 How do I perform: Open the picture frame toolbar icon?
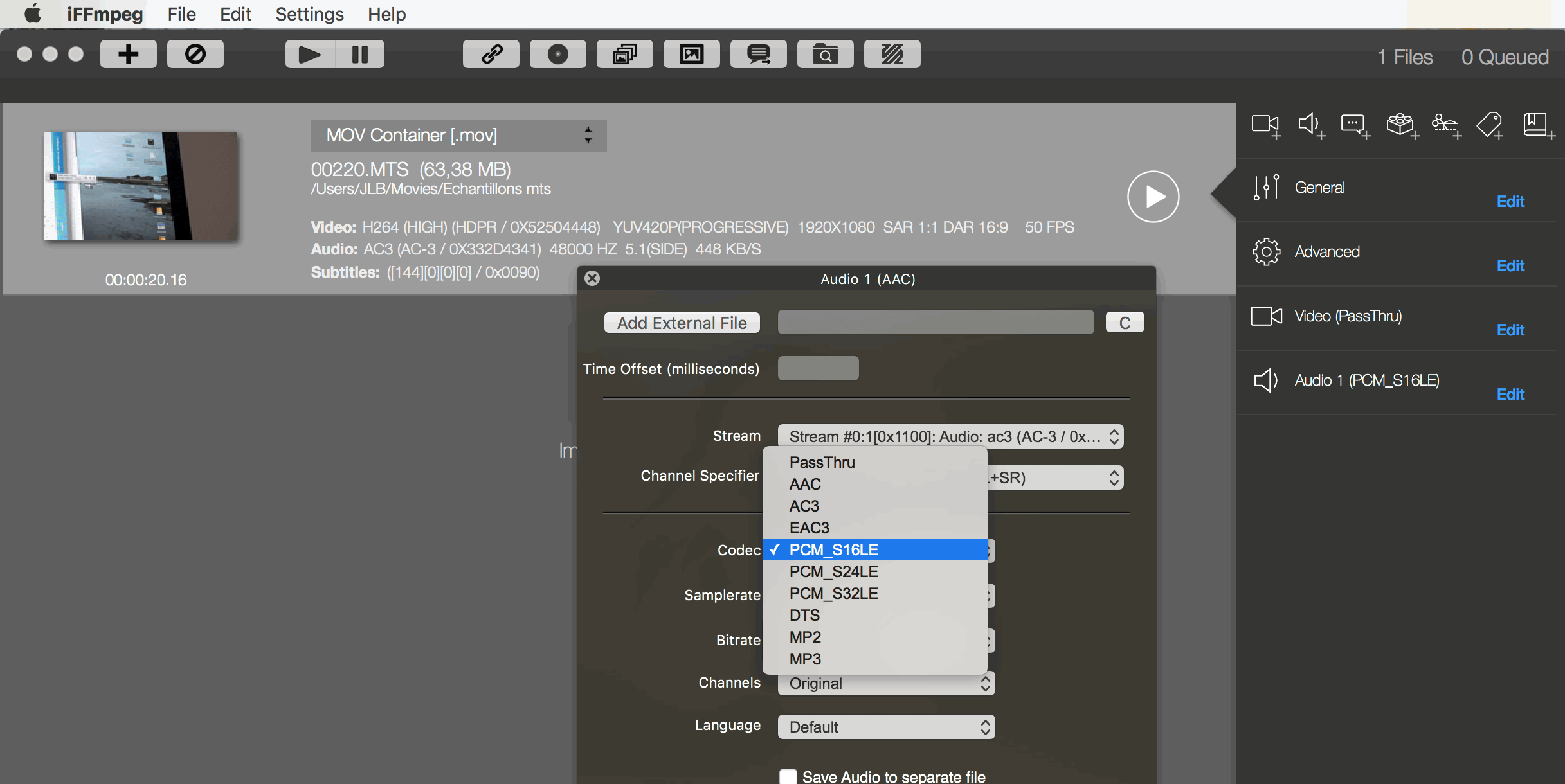691,54
